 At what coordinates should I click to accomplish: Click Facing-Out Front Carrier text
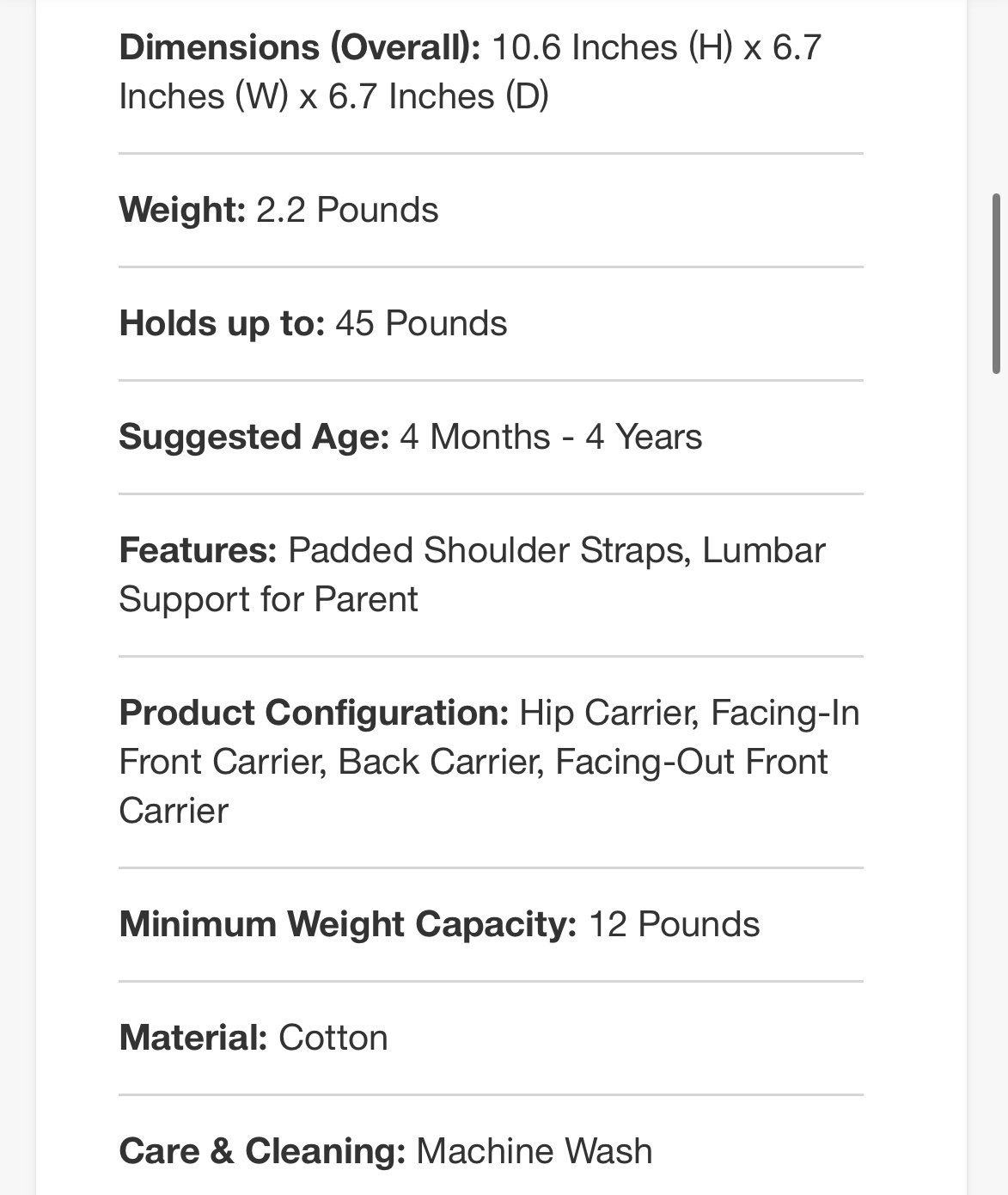tap(473, 786)
